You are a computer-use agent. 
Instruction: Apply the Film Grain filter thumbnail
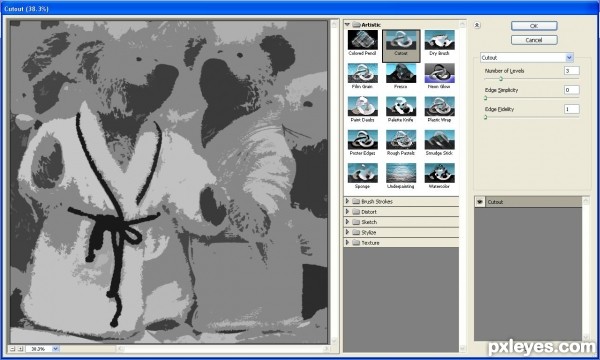click(x=362, y=73)
